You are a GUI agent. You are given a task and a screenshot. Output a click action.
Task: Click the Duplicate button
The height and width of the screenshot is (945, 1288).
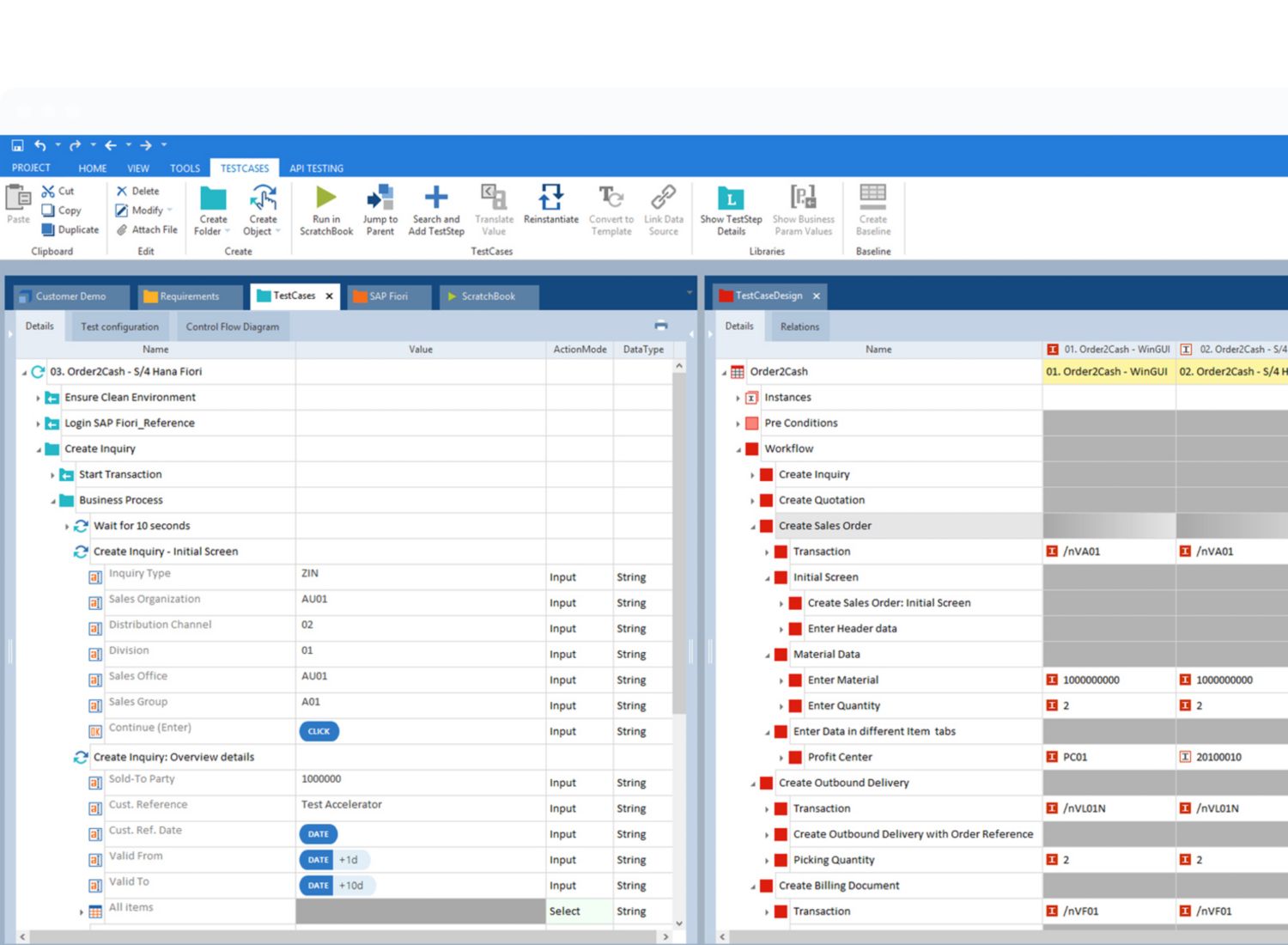(70, 230)
